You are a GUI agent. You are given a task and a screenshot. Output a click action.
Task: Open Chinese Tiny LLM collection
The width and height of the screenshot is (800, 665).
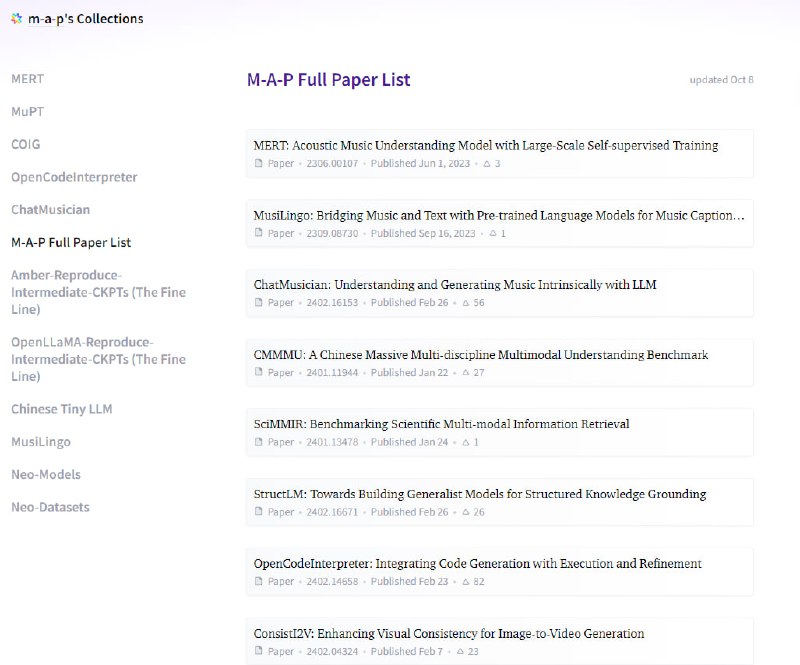(x=62, y=409)
